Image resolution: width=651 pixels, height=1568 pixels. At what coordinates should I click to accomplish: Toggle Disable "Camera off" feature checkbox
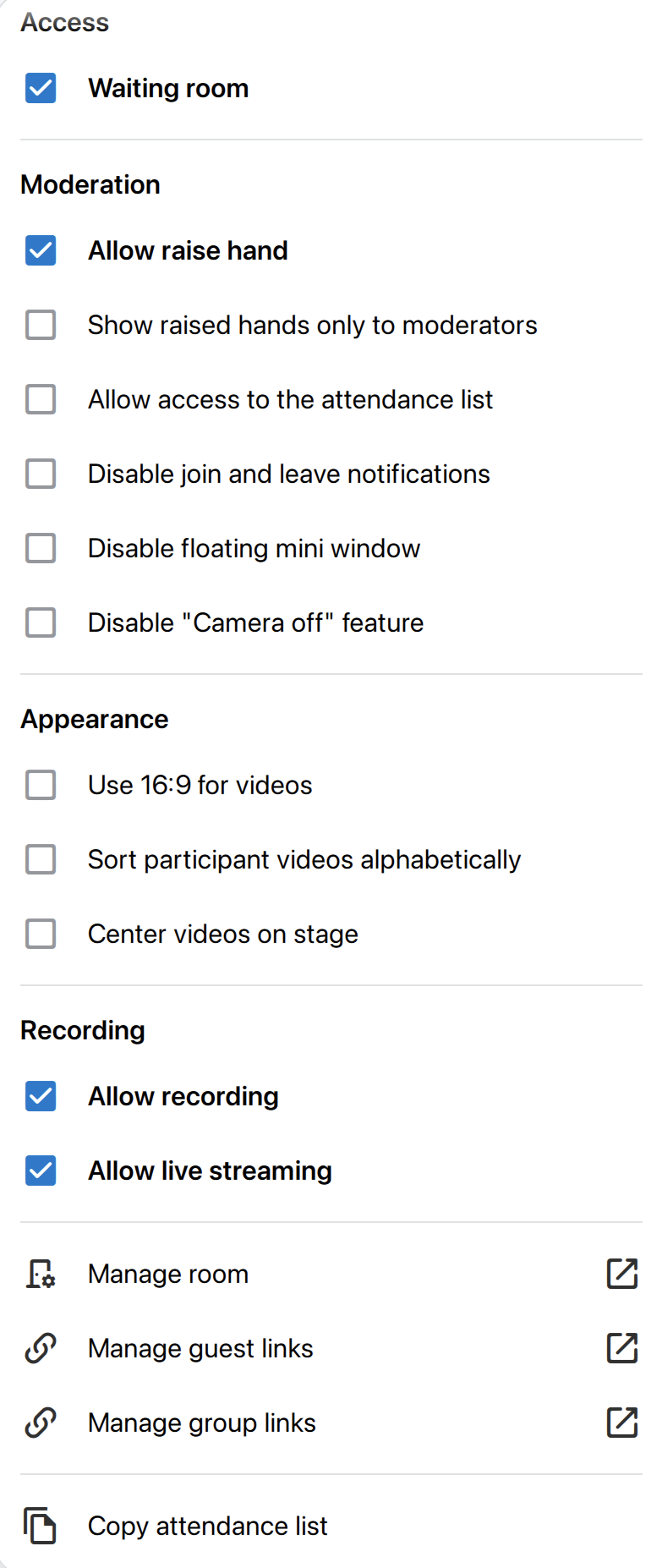(41, 622)
